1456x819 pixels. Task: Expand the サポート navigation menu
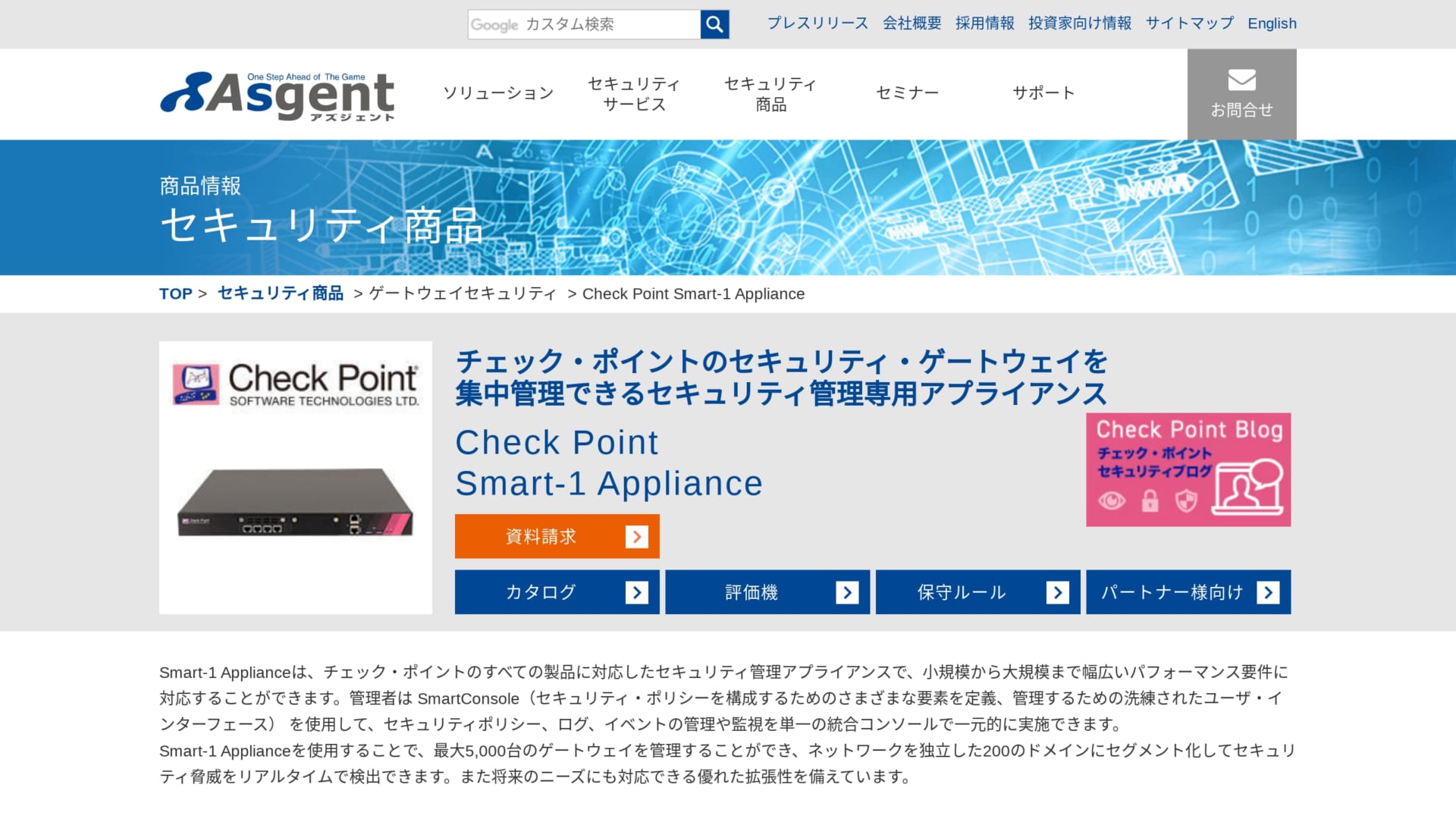(x=1043, y=93)
